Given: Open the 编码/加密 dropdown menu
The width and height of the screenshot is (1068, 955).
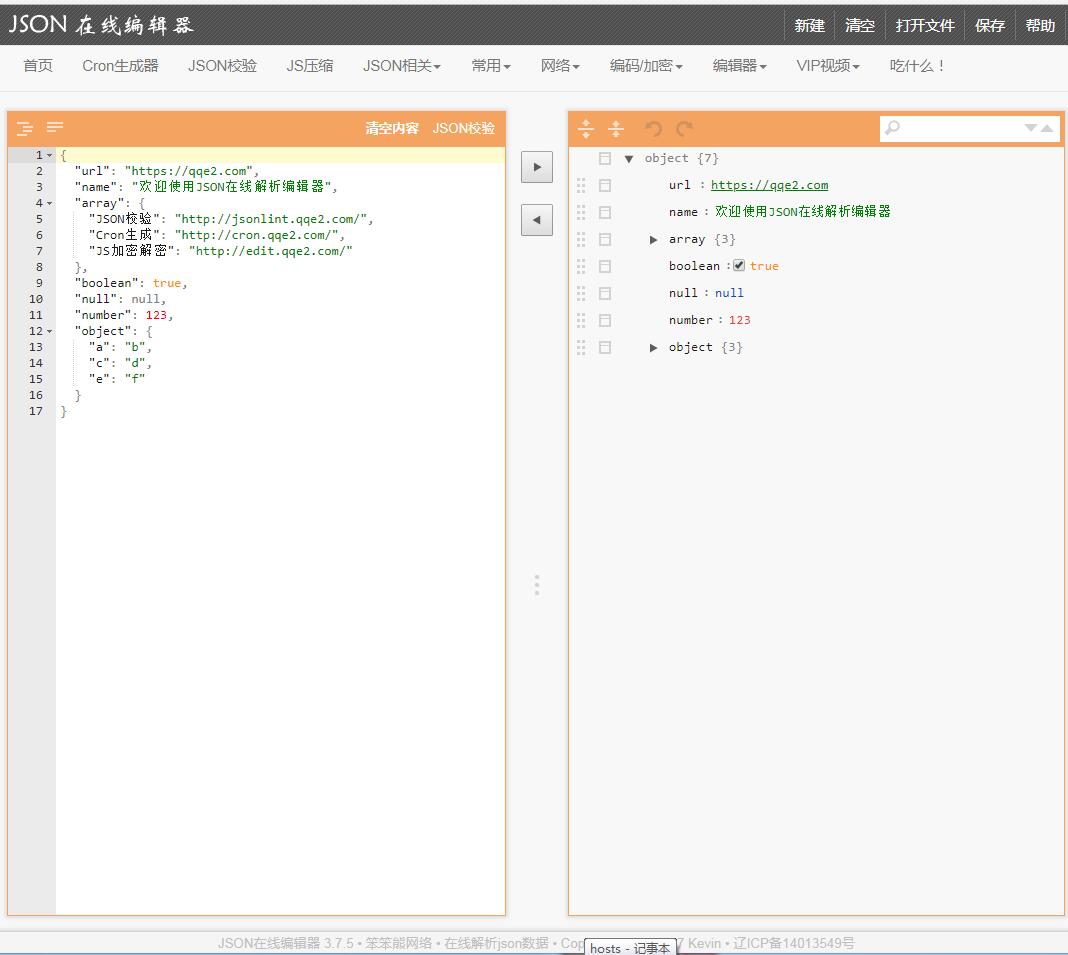Looking at the screenshot, I should 646,66.
